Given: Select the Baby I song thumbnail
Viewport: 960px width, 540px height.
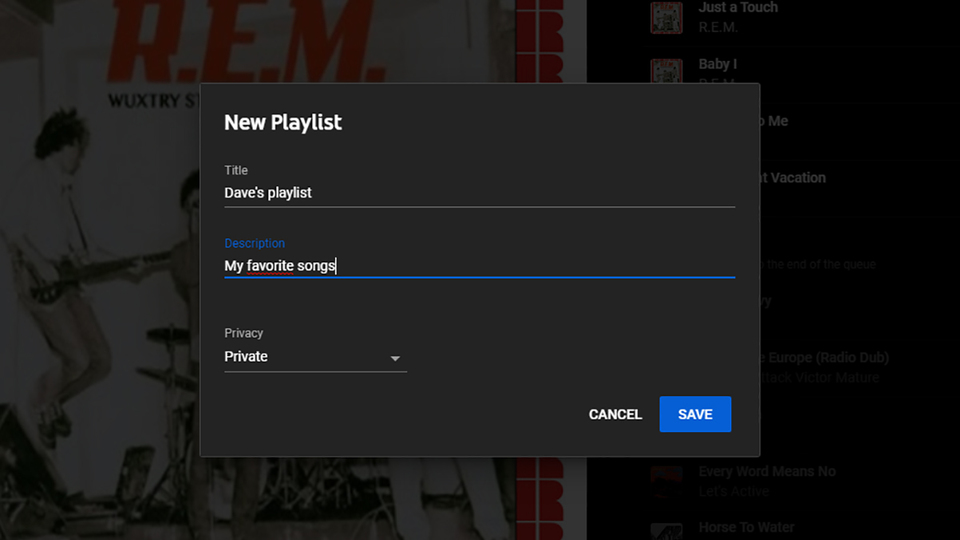Looking at the screenshot, I should coord(666,71).
